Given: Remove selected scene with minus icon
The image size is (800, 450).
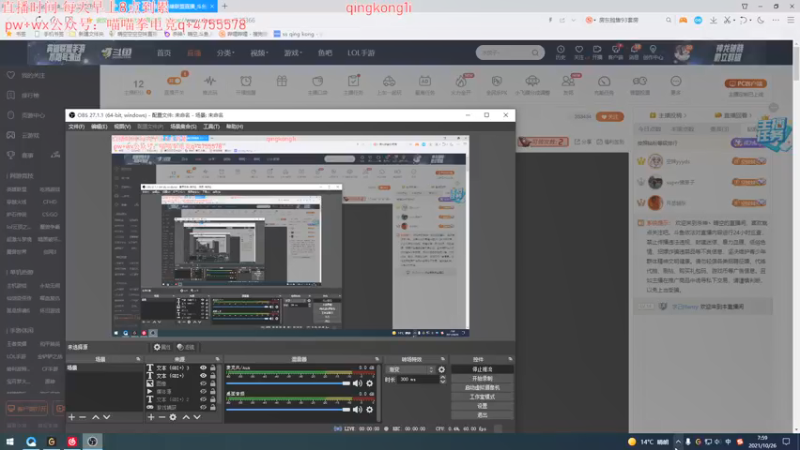Looking at the screenshot, I should coord(83,417).
